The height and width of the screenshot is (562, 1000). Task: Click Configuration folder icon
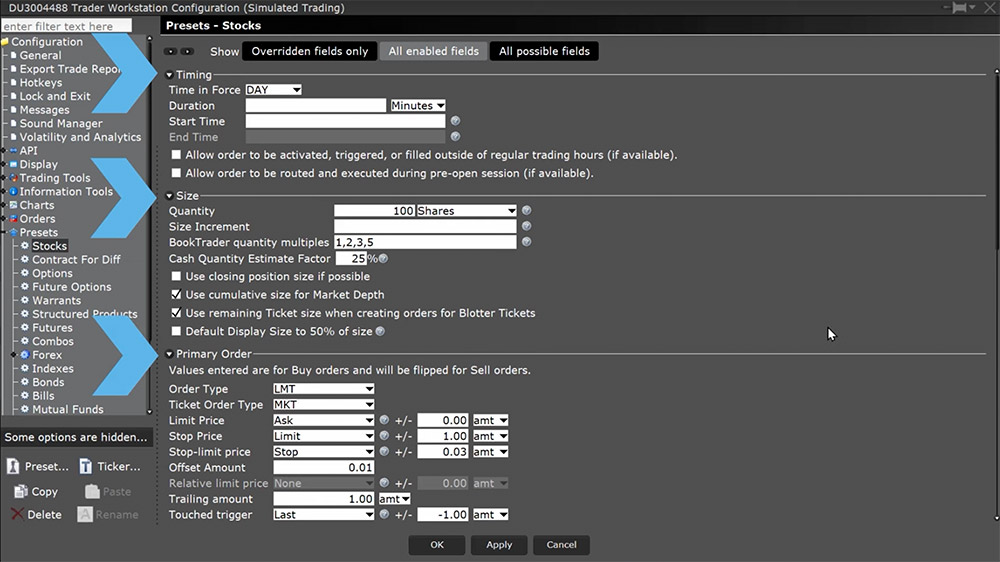4,41
